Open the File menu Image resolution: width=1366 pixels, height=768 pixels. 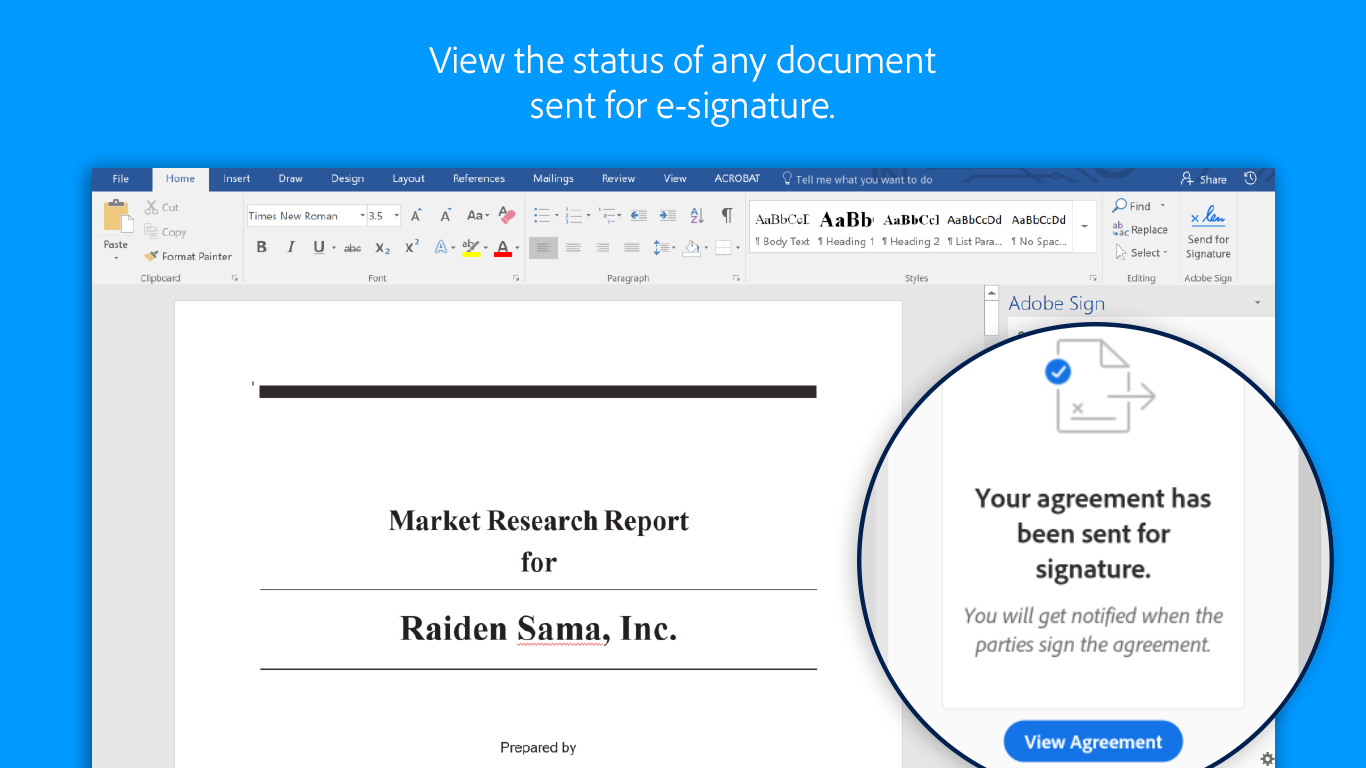pyautogui.click(x=121, y=179)
